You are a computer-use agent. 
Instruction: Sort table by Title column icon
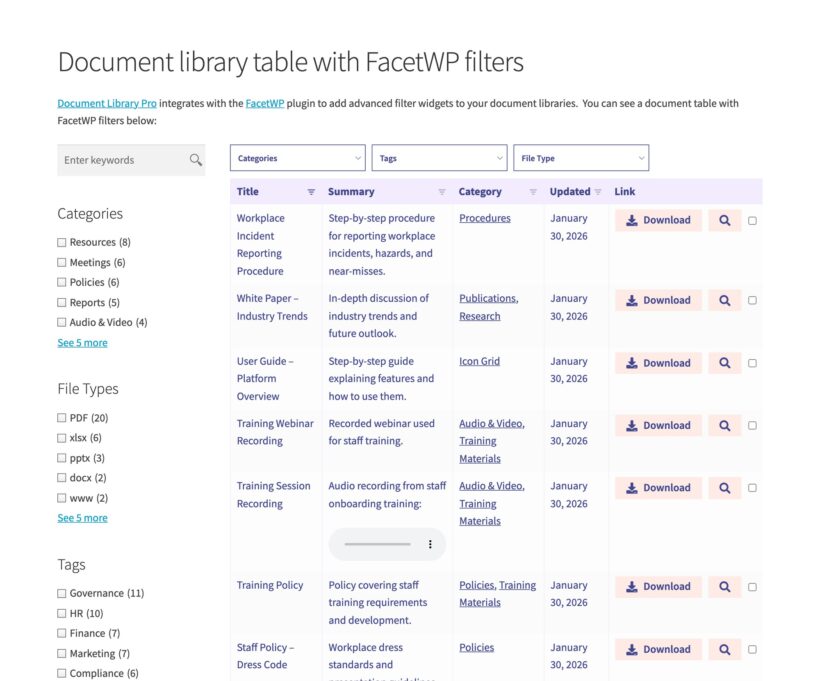[x=311, y=192]
